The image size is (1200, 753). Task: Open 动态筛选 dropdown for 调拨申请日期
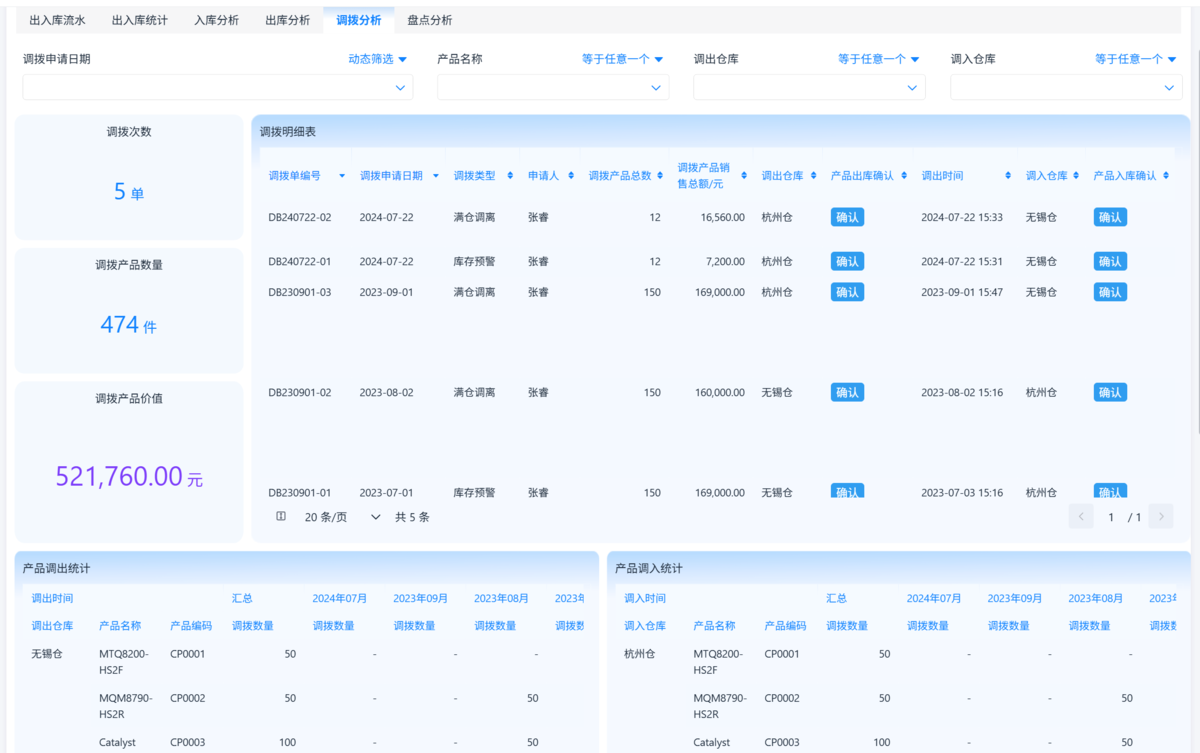[377, 59]
